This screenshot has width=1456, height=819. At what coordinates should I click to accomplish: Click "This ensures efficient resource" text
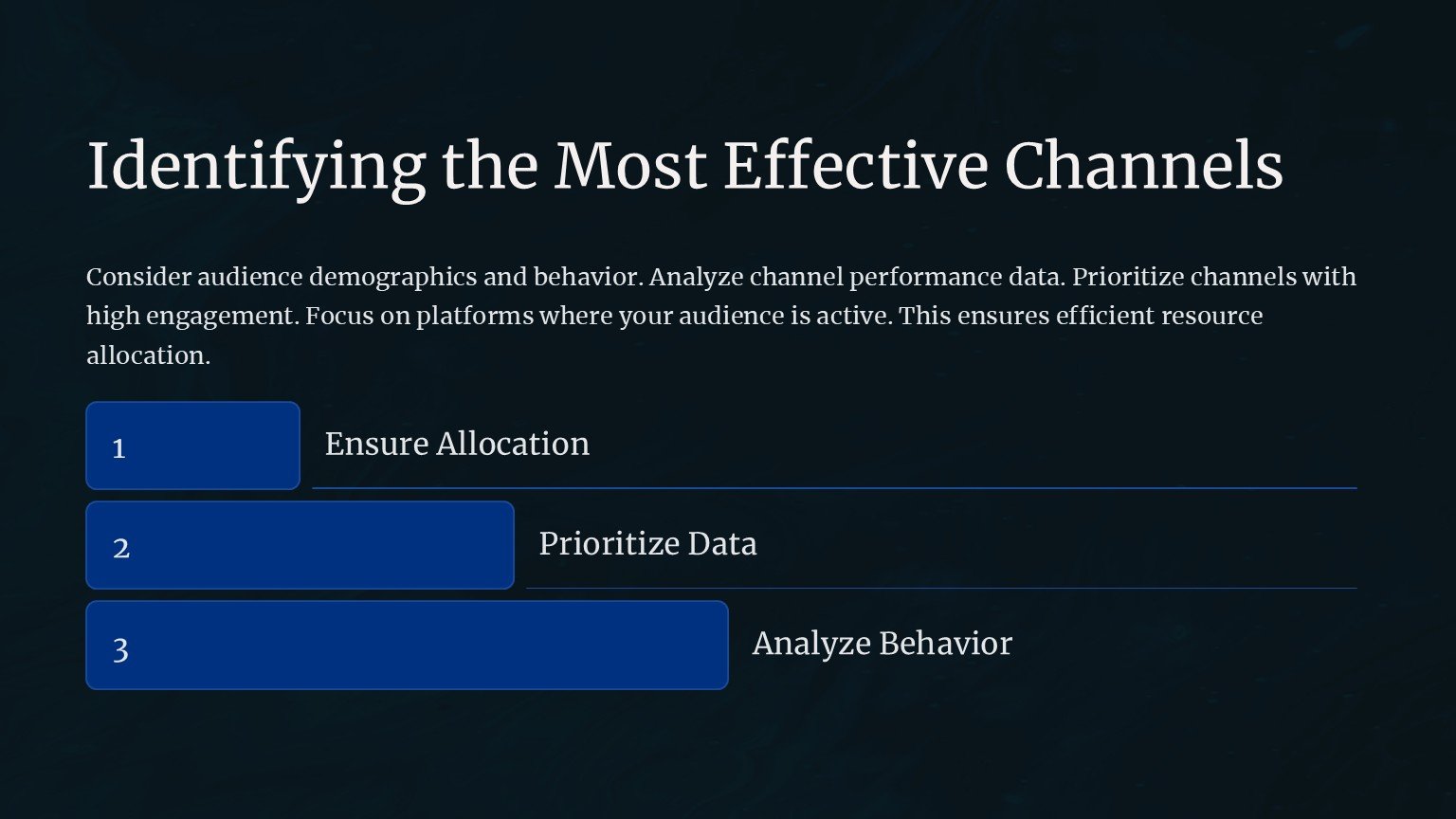coord(1081,316)
